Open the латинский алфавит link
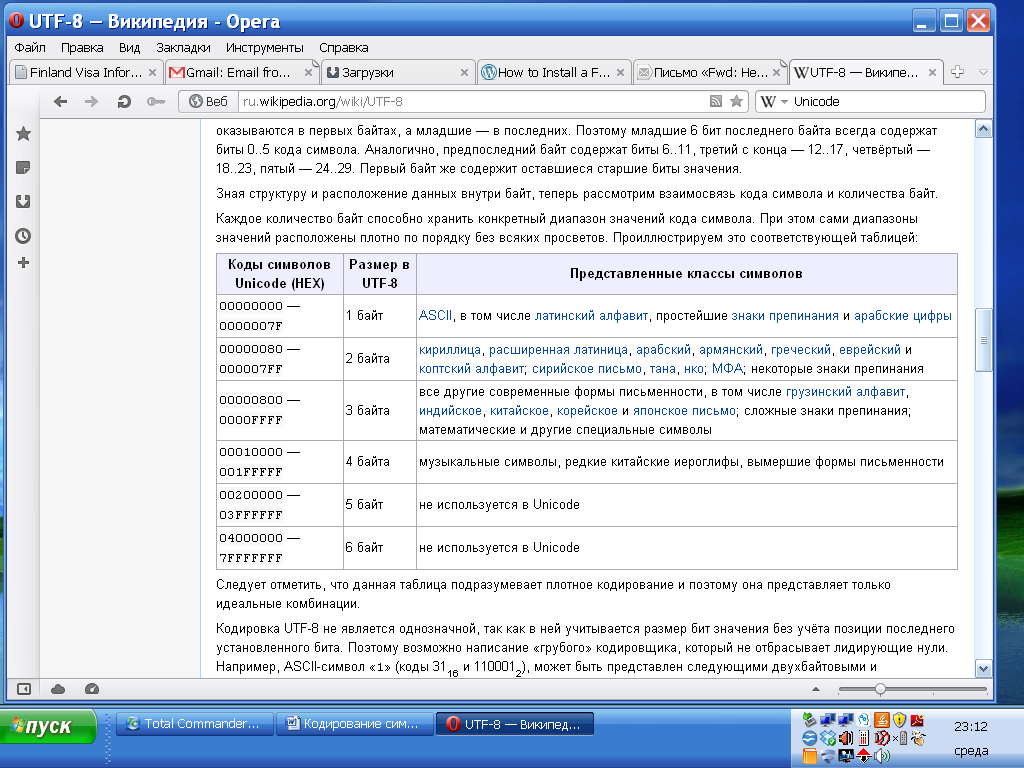The height and width of the screenshot is (768, 1024). (x=591, y=315)
